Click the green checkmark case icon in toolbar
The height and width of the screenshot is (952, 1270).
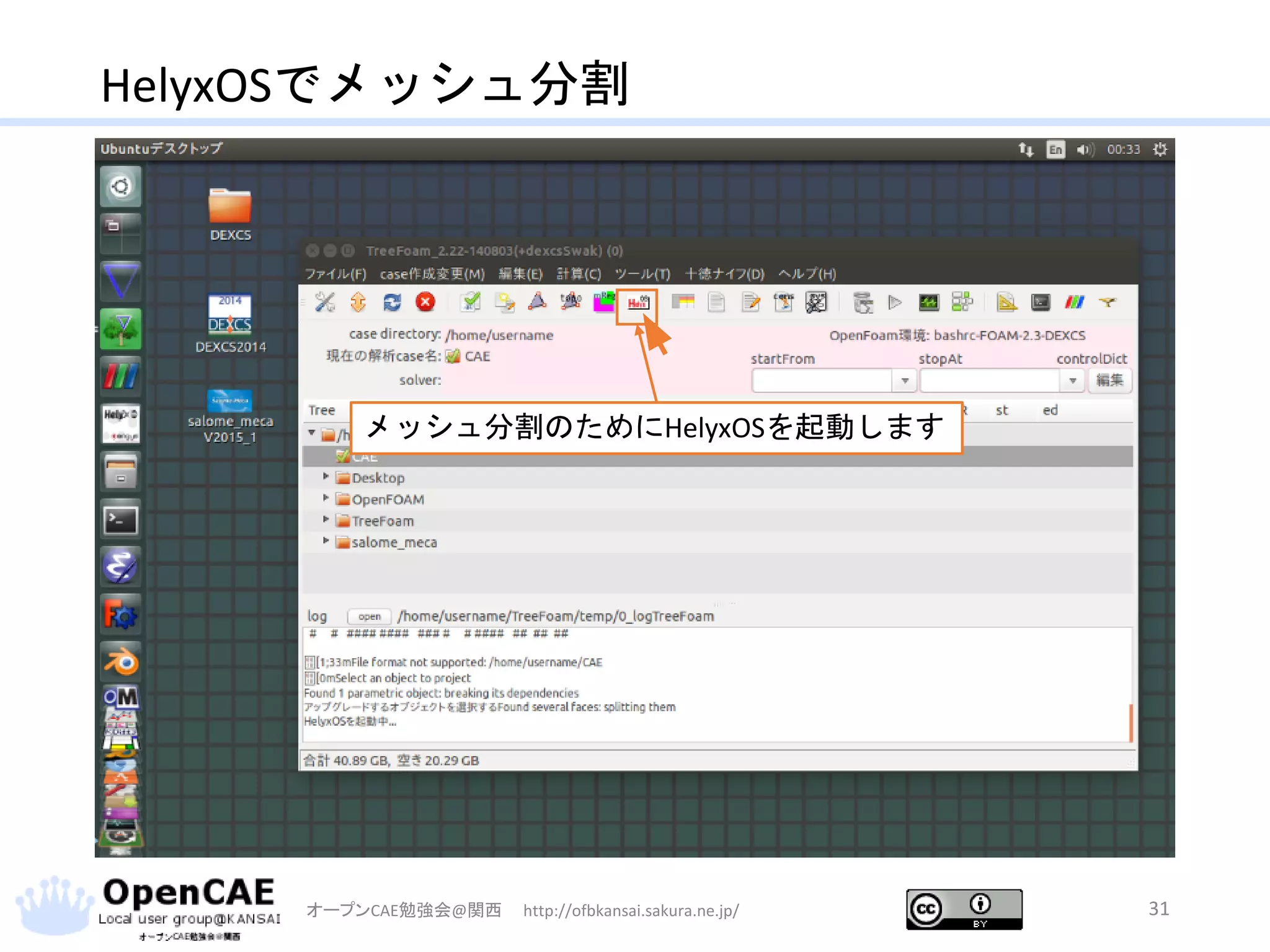(x=471, y=302)
